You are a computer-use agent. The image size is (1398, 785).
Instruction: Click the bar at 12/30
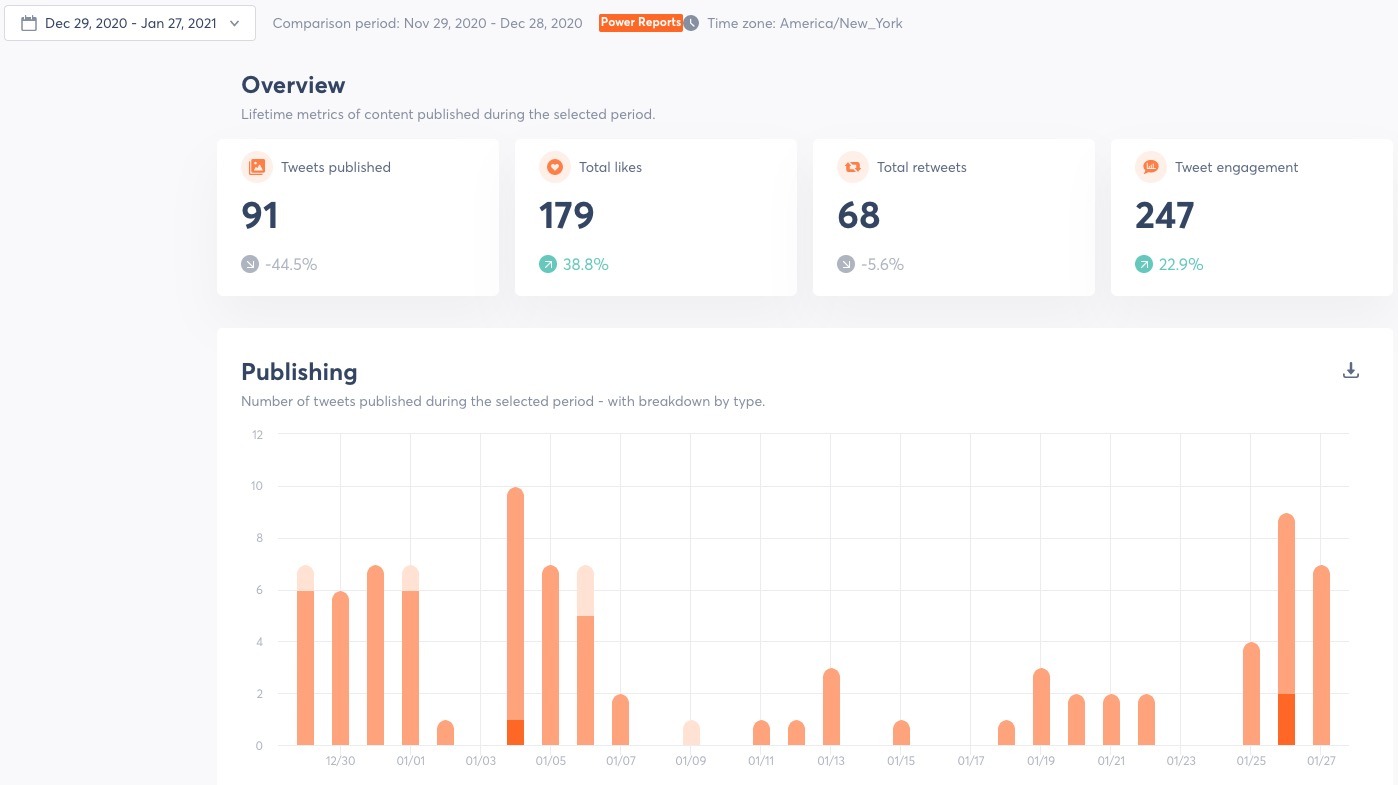tap(340, 669)
